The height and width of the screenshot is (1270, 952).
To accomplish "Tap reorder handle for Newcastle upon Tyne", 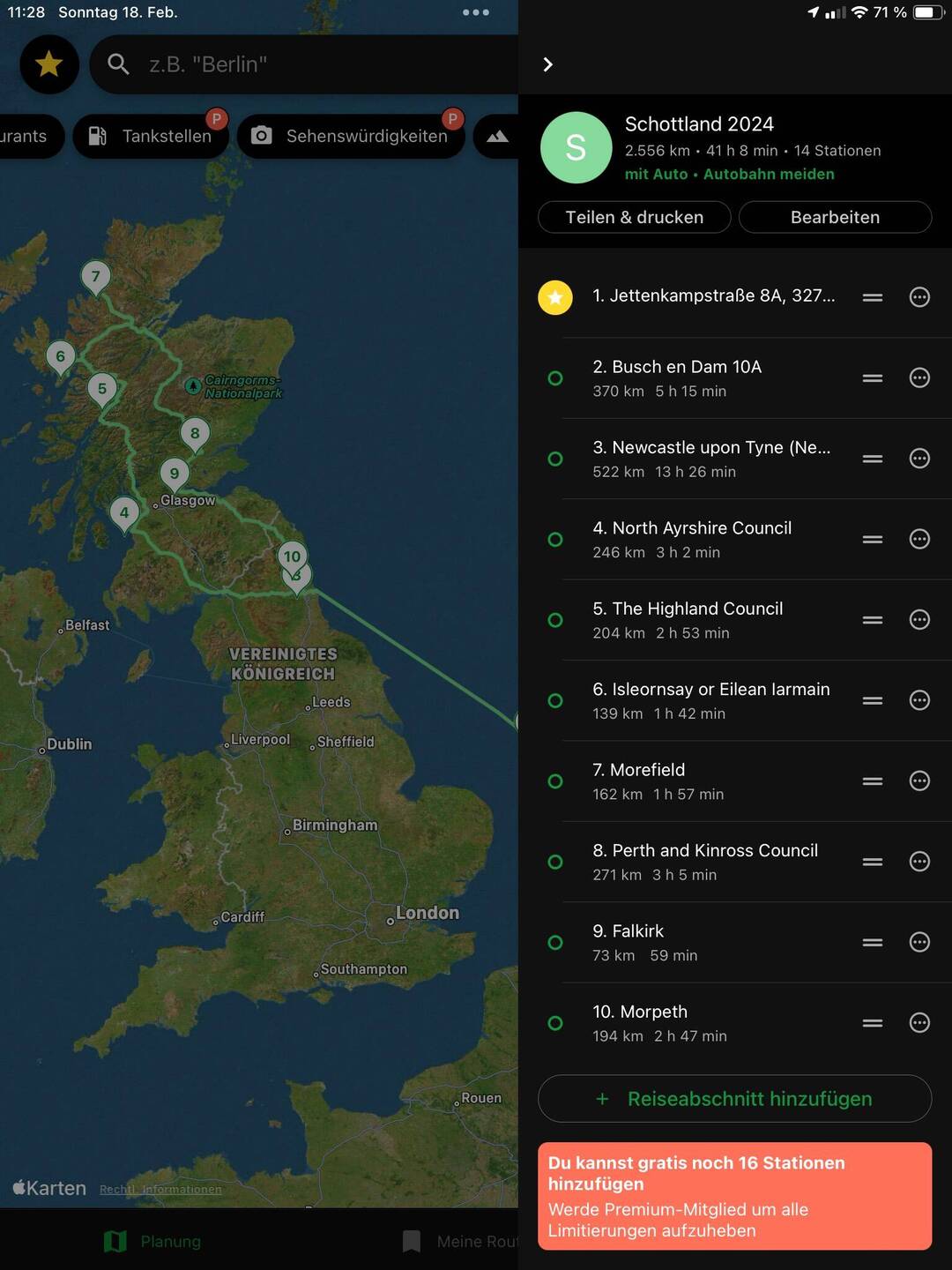I will (873, 459).
